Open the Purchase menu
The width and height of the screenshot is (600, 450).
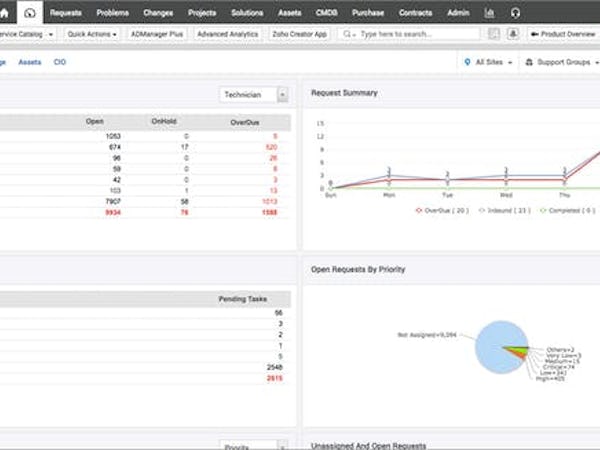tap(368, 13)
